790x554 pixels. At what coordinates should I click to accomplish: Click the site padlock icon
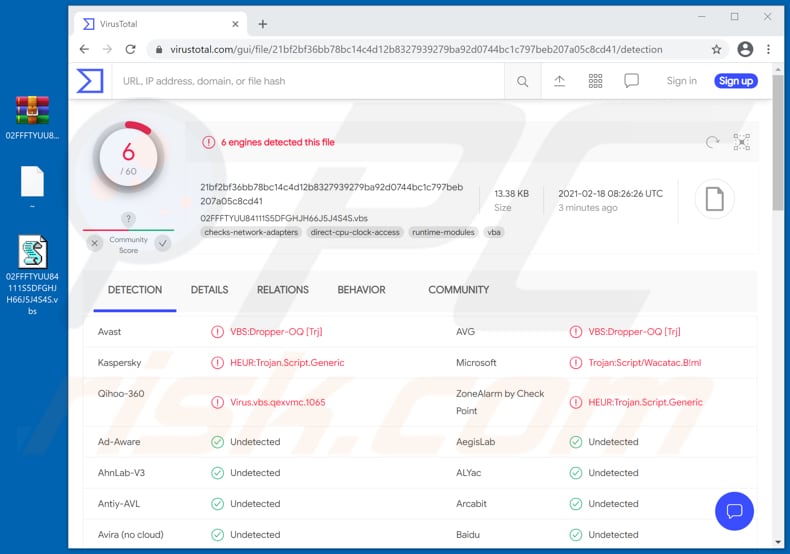coord(159,49)
